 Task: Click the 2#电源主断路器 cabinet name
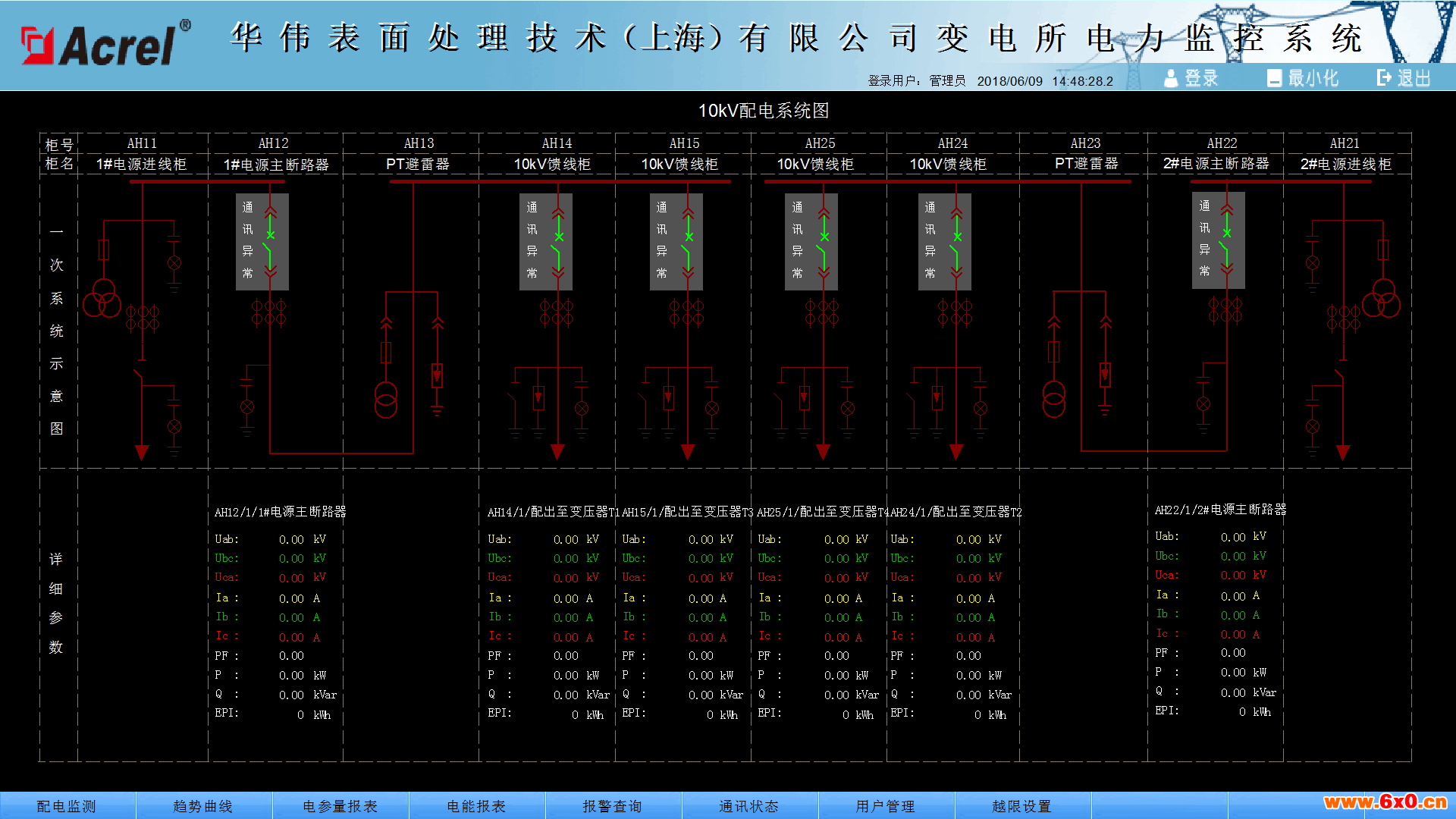pyautogui.click(x=1216, y=164)
